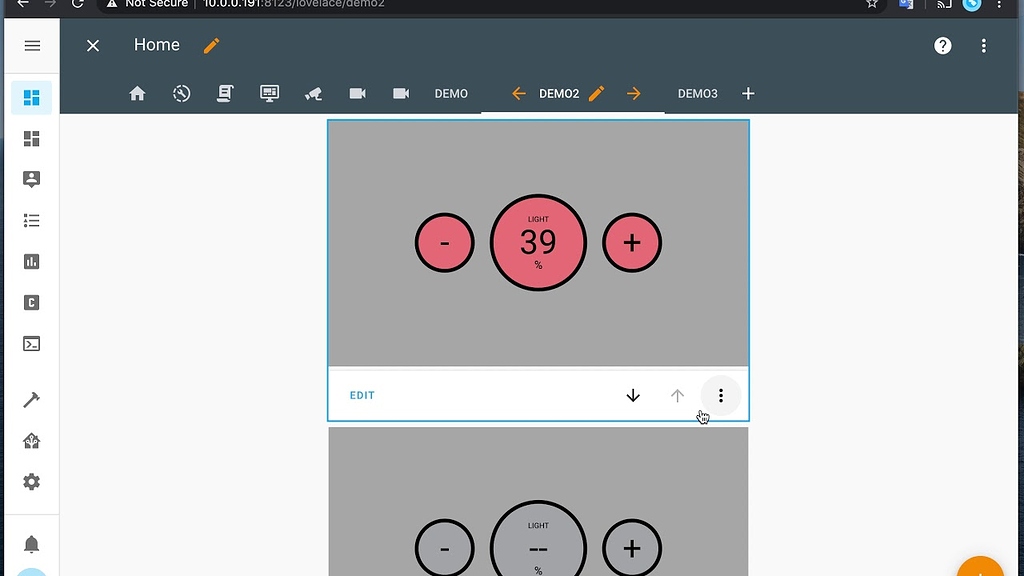Move the light card down with the arrow
Screen dimensions: 1024x576
coord(632,395)
